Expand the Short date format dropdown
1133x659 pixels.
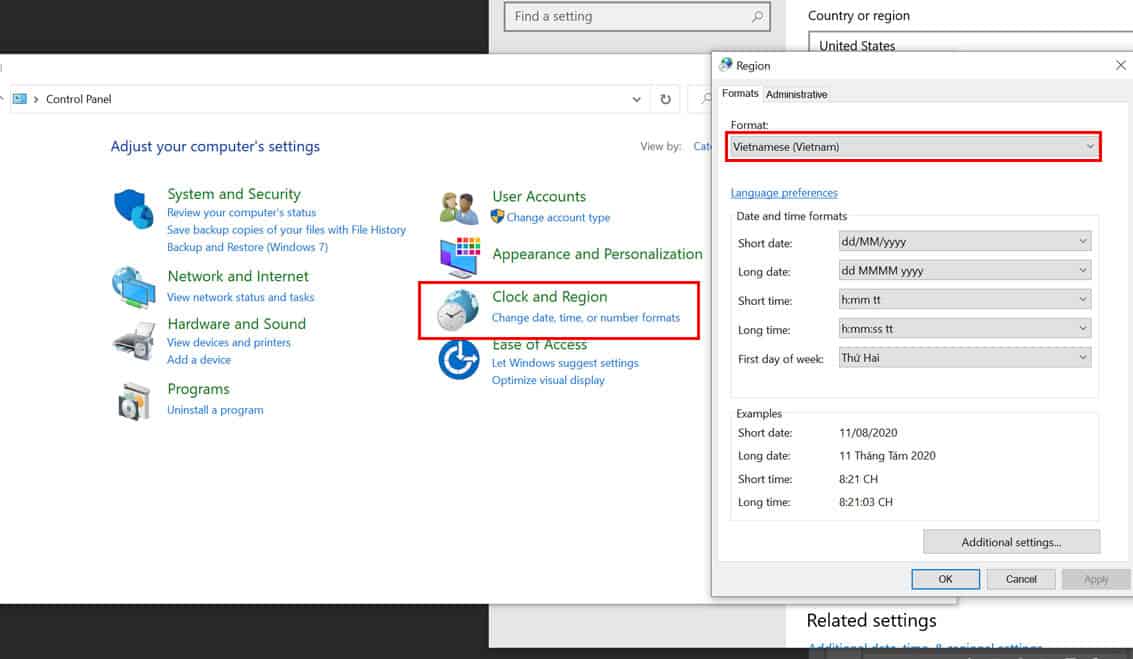click(964, 241)
